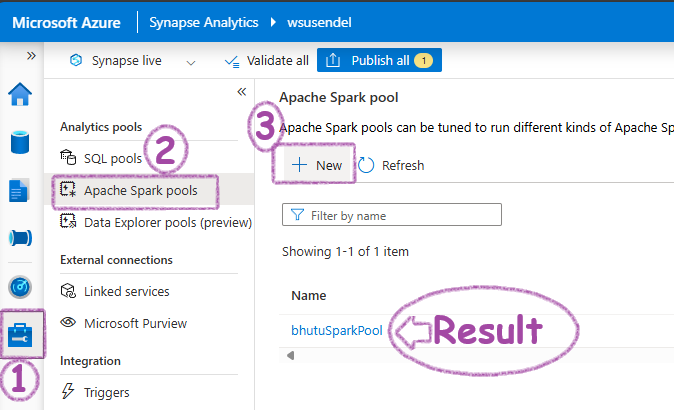The image size is (674, 410).
Task: Open Linked services
Action: tap(126, 291)
